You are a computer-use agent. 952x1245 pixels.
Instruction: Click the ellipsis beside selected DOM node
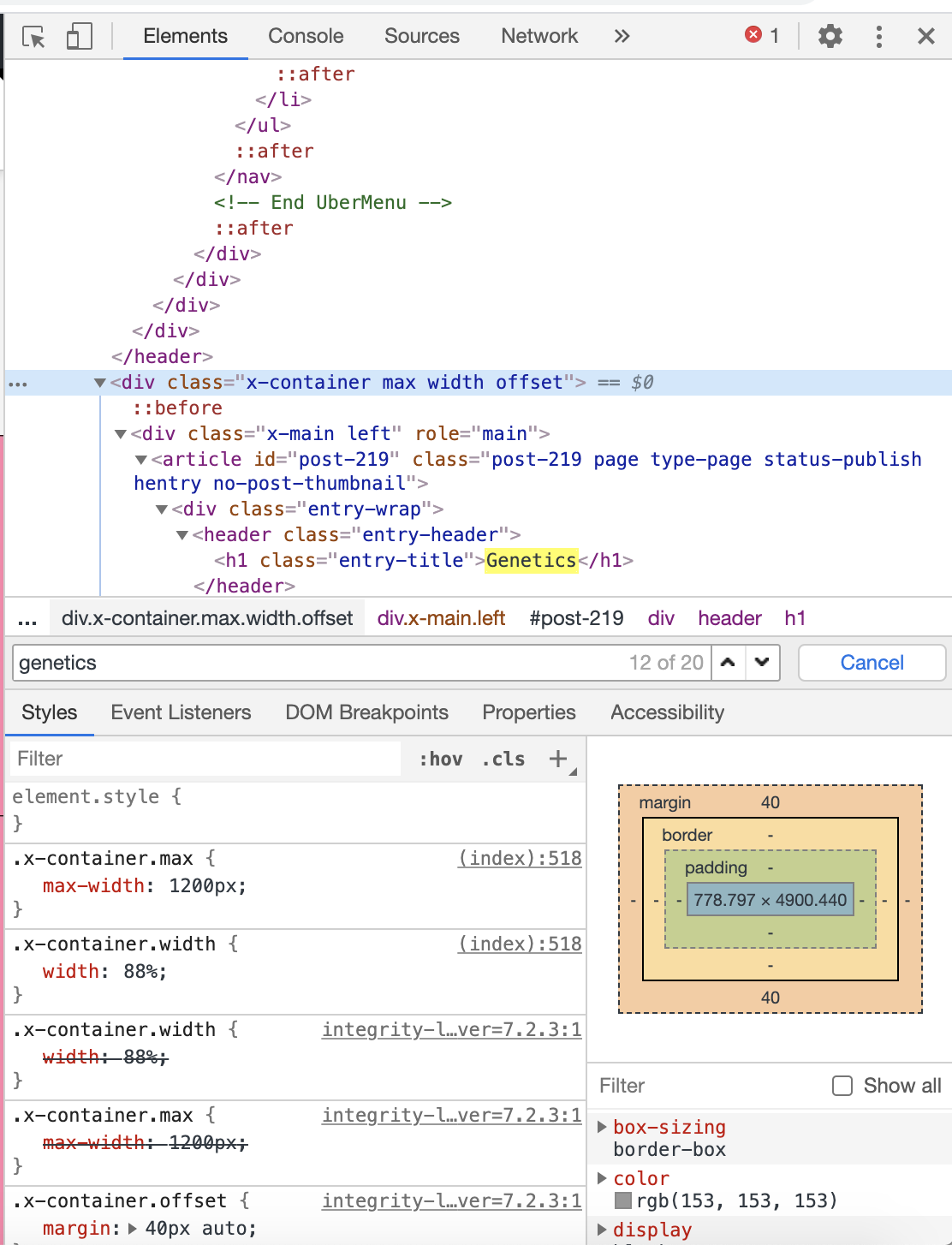[x=18, y=384]
